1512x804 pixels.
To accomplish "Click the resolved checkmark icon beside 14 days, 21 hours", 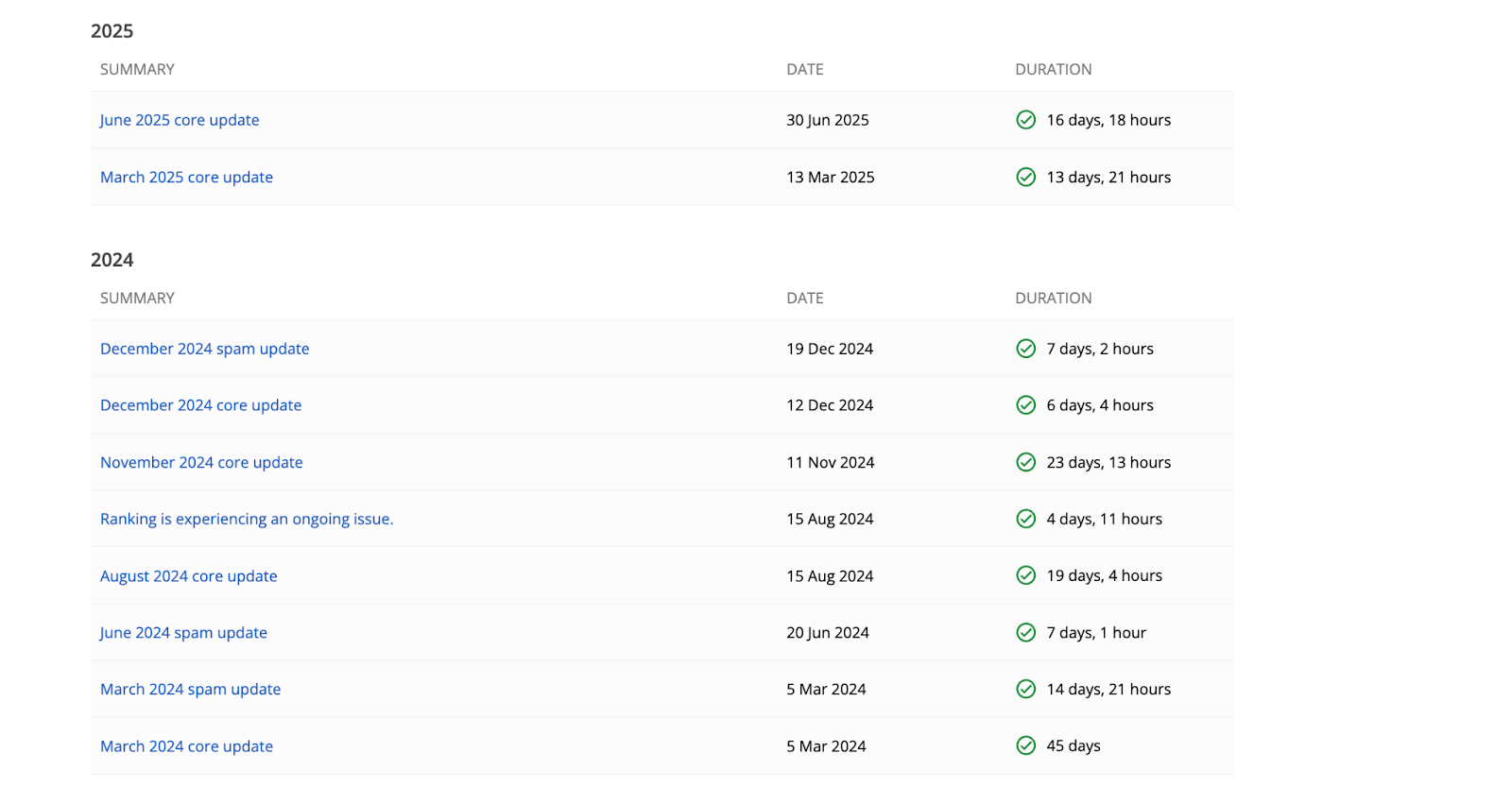I will [1025, 689].
